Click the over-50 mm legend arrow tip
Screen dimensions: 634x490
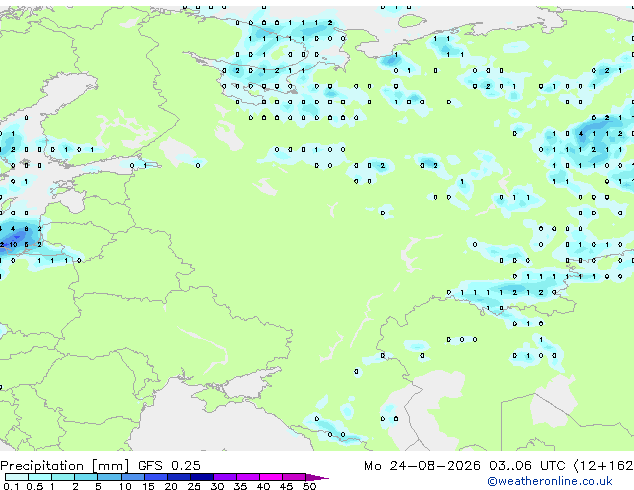coord(317,477)
